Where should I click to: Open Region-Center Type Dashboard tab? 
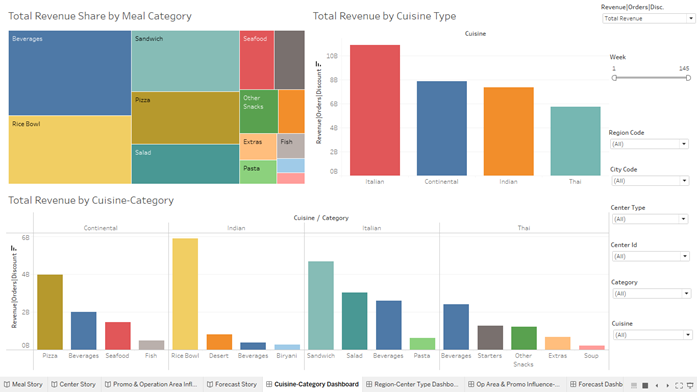[412, 384]
